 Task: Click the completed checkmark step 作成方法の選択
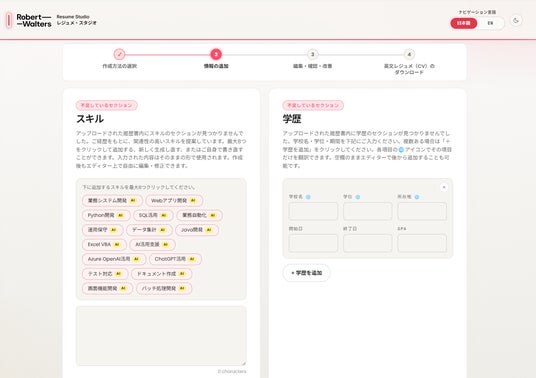point(119,54)
